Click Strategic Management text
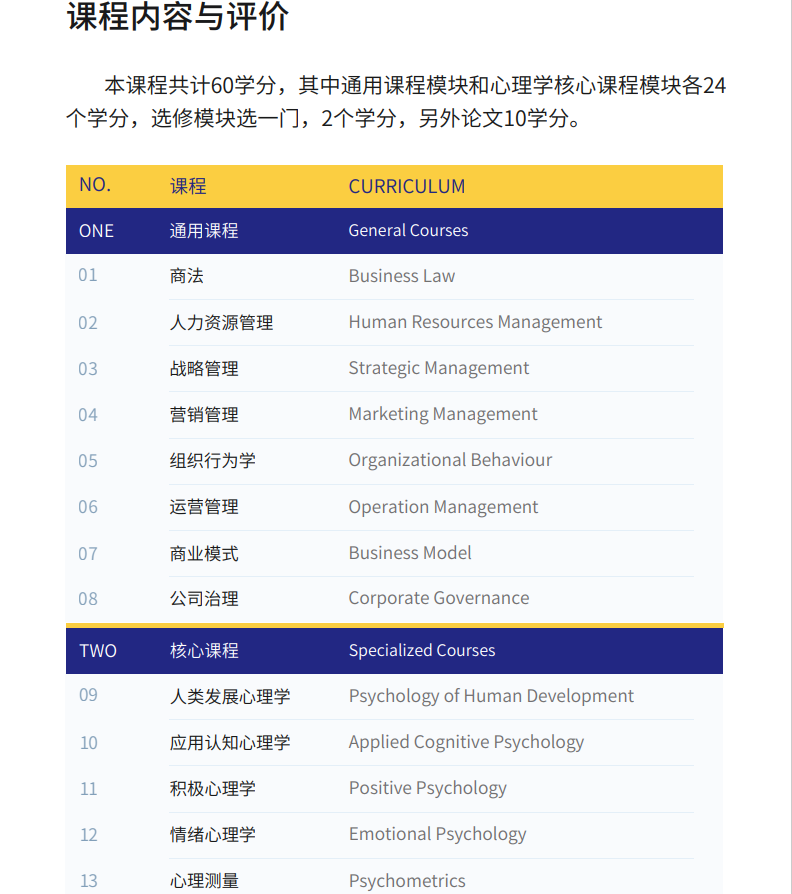The width and height of the screenshot is (792, 894). (438, 369)
